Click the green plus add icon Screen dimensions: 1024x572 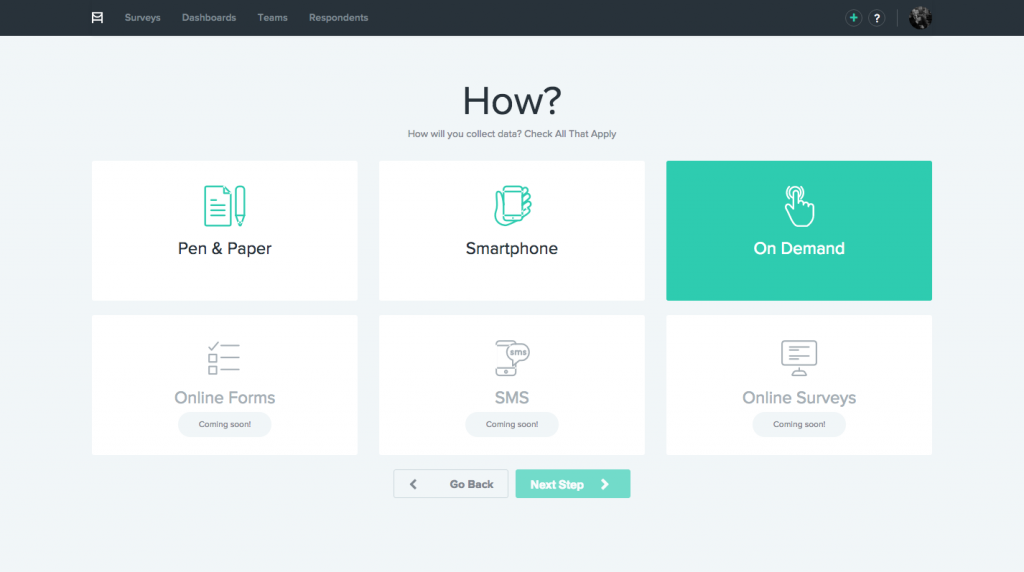pyautogui.click(x=853, y=18)
